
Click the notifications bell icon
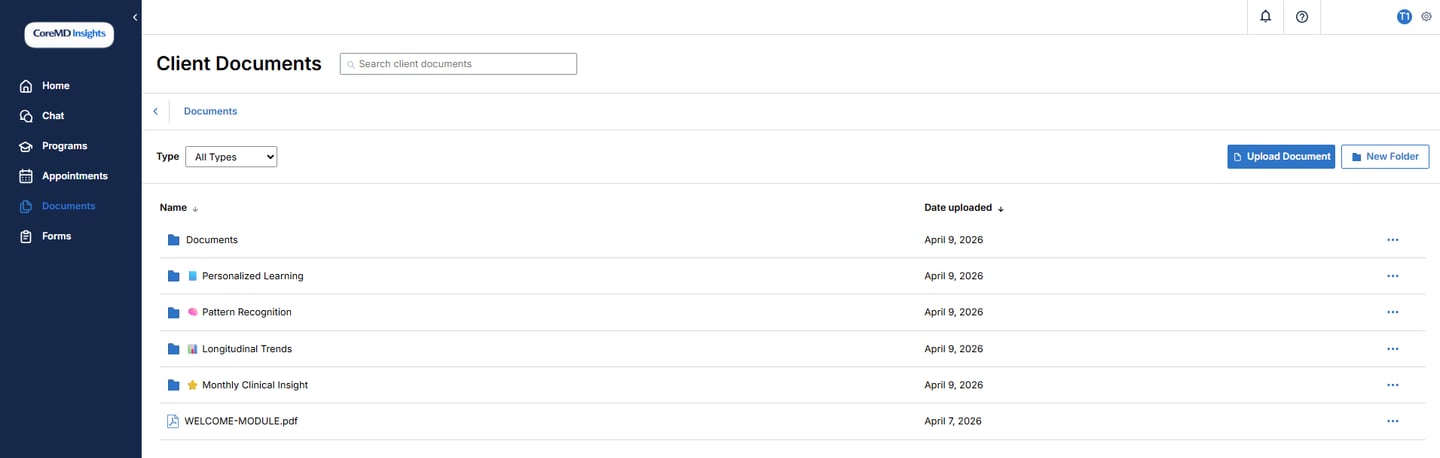(x=1265, y=17)
